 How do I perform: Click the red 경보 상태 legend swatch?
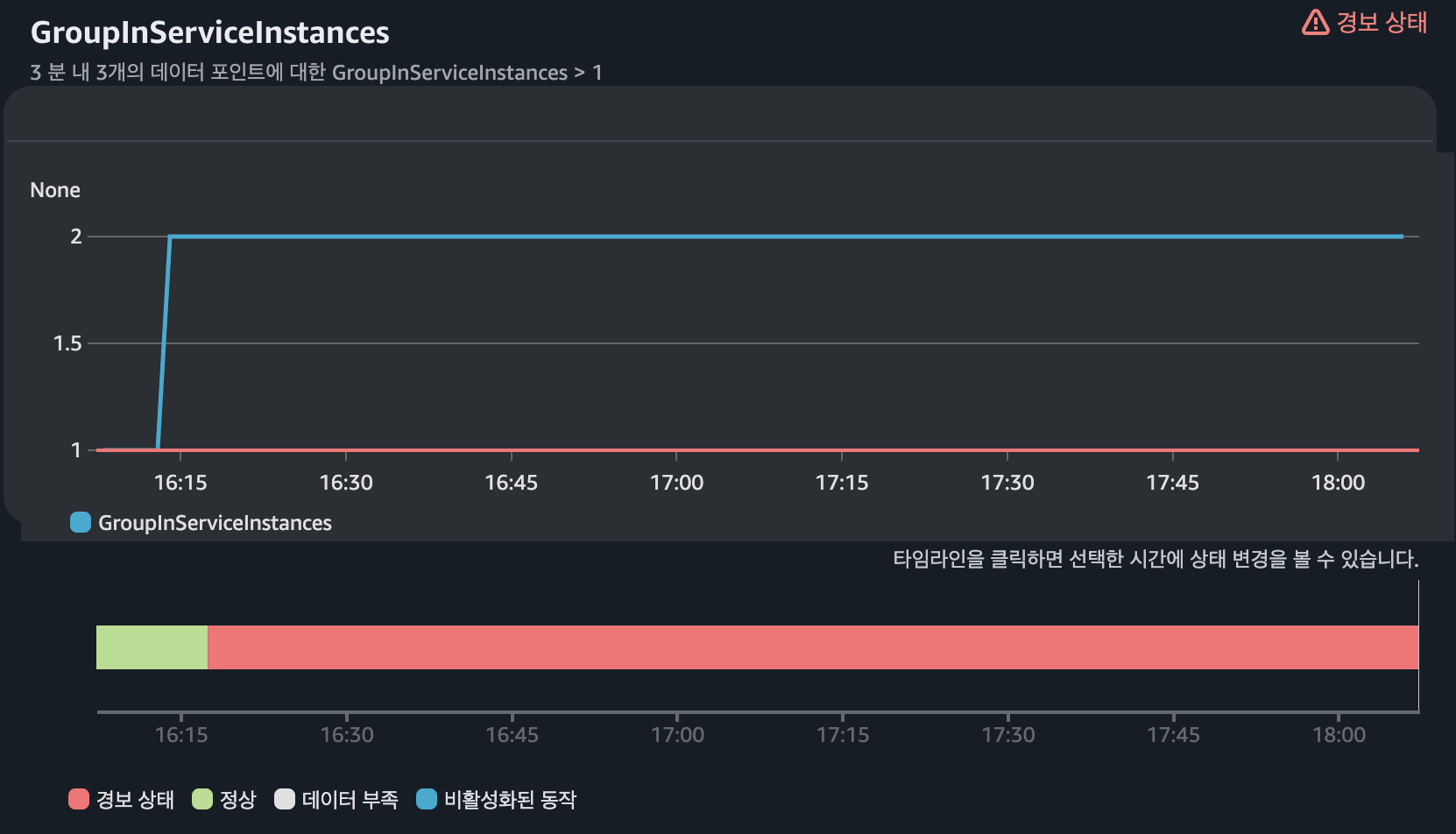click(79, 799)
